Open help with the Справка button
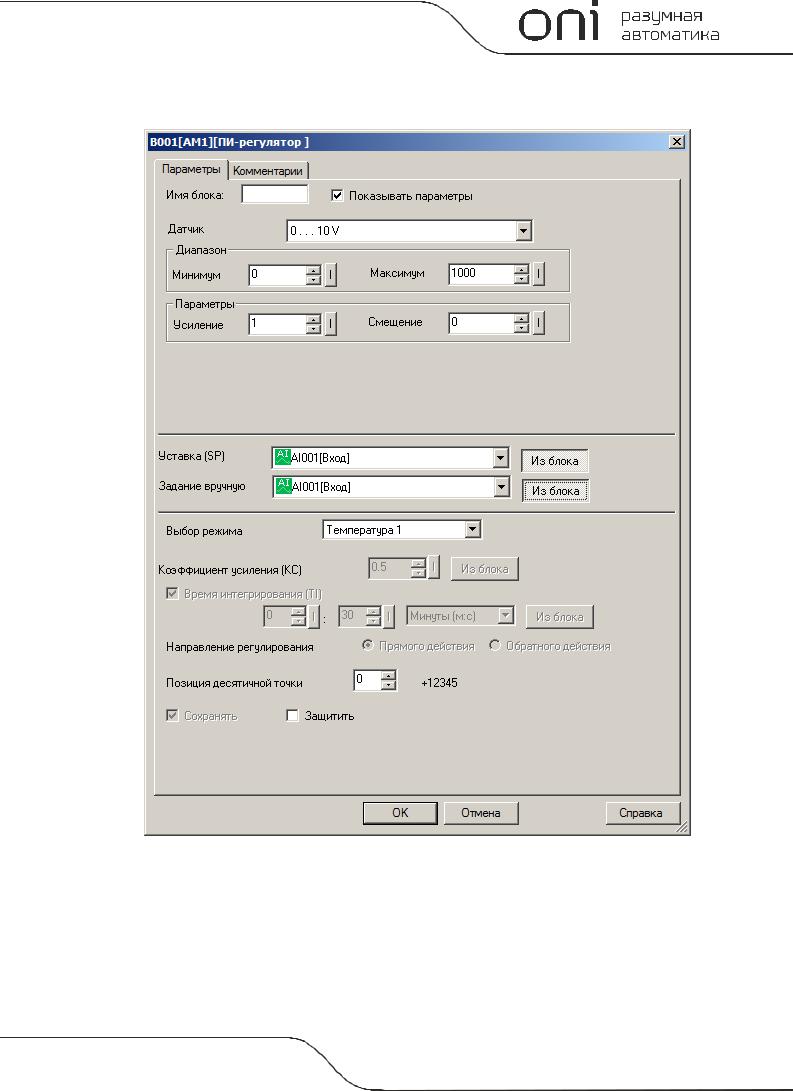Viewport: 793px width, 1091px height. click(641, 813)
